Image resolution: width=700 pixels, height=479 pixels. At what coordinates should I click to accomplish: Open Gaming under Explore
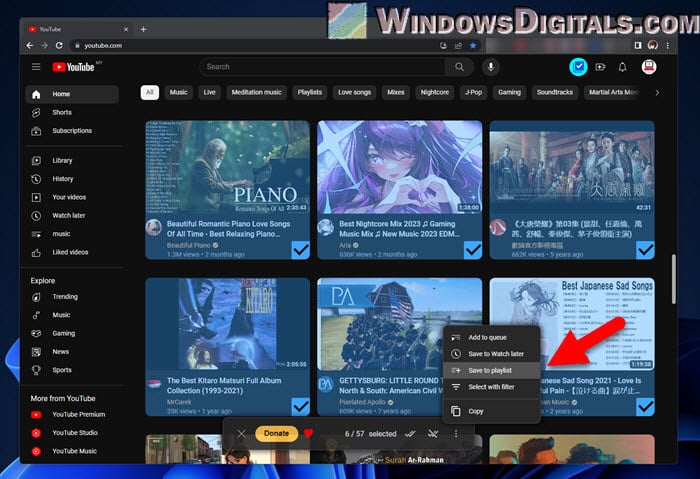(72, 333)
